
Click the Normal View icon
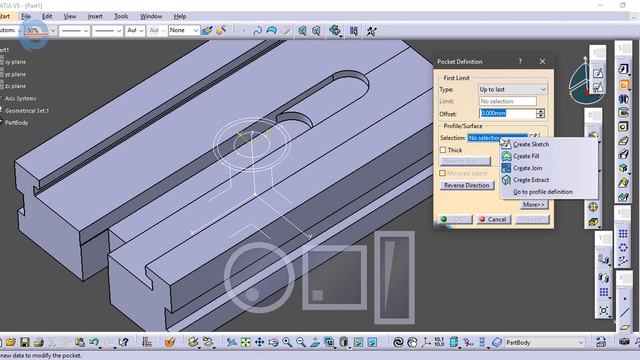[315, 342]
